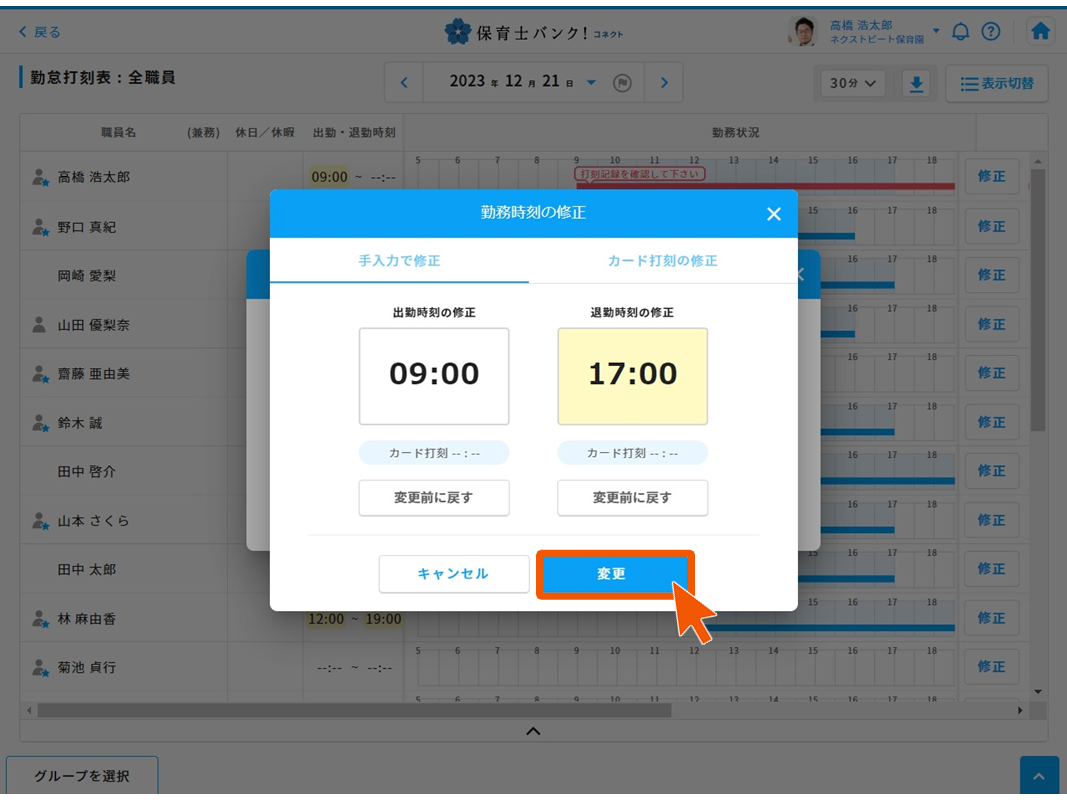Open the date picker dropdown arrow
Viewport: 1067px width, 800px height.
[591, 83]
